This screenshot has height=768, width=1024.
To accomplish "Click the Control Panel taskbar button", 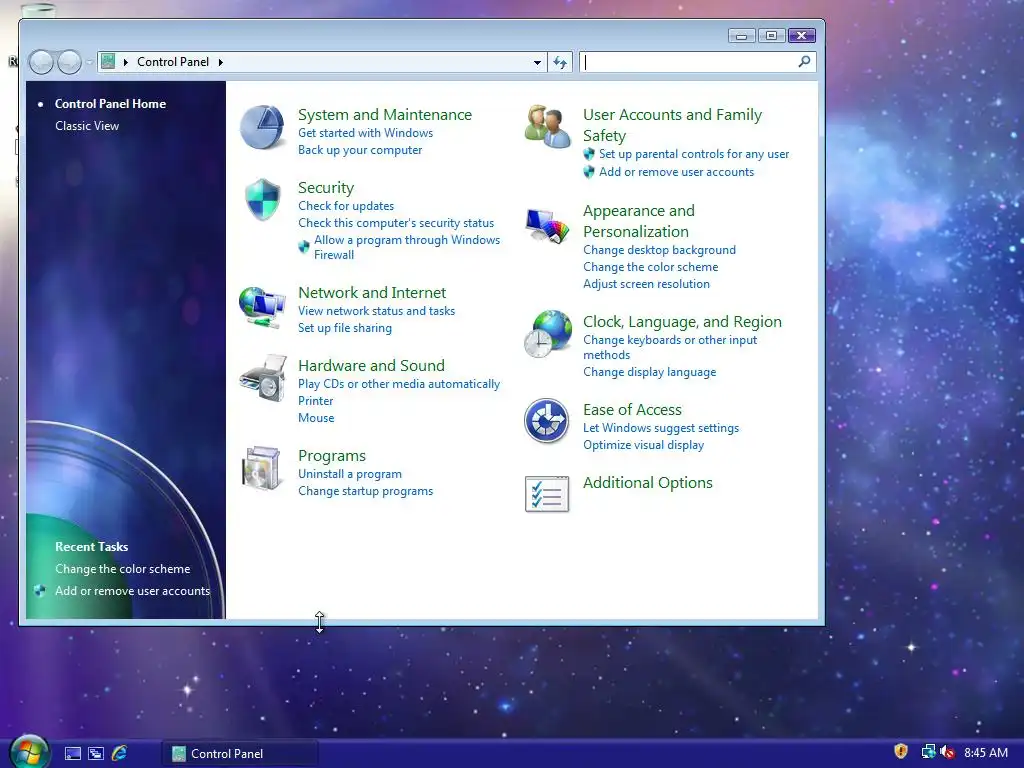I will pyautogui.click(x=240, y=754).
